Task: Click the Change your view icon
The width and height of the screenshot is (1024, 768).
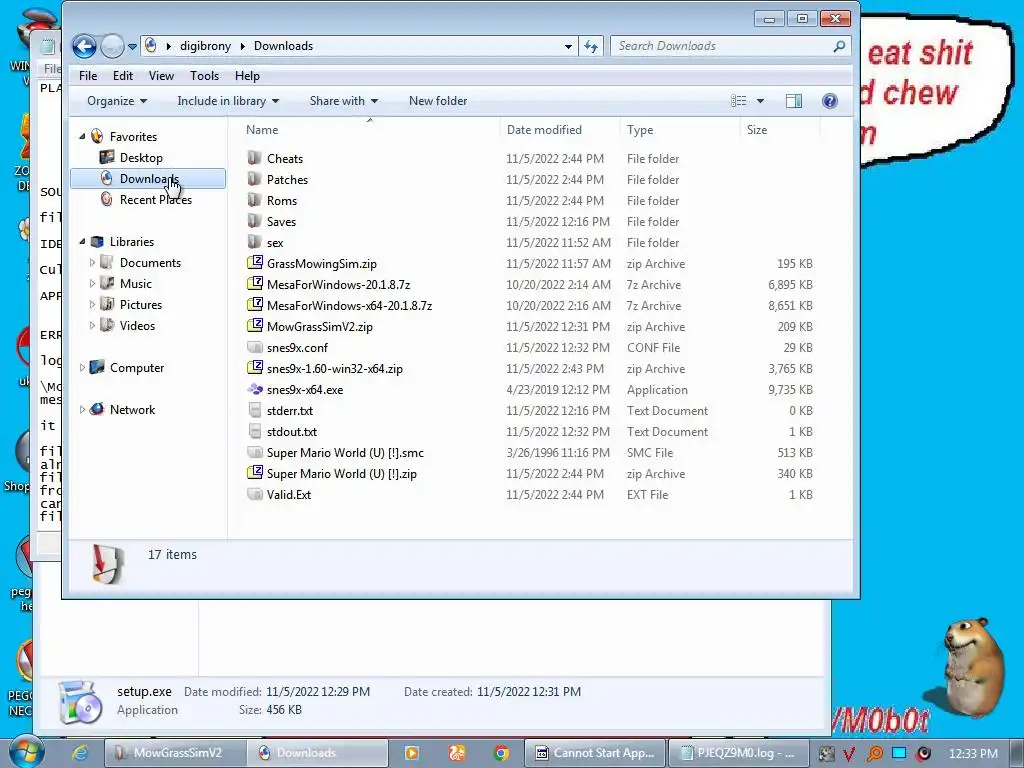Action: click(739, 101)
